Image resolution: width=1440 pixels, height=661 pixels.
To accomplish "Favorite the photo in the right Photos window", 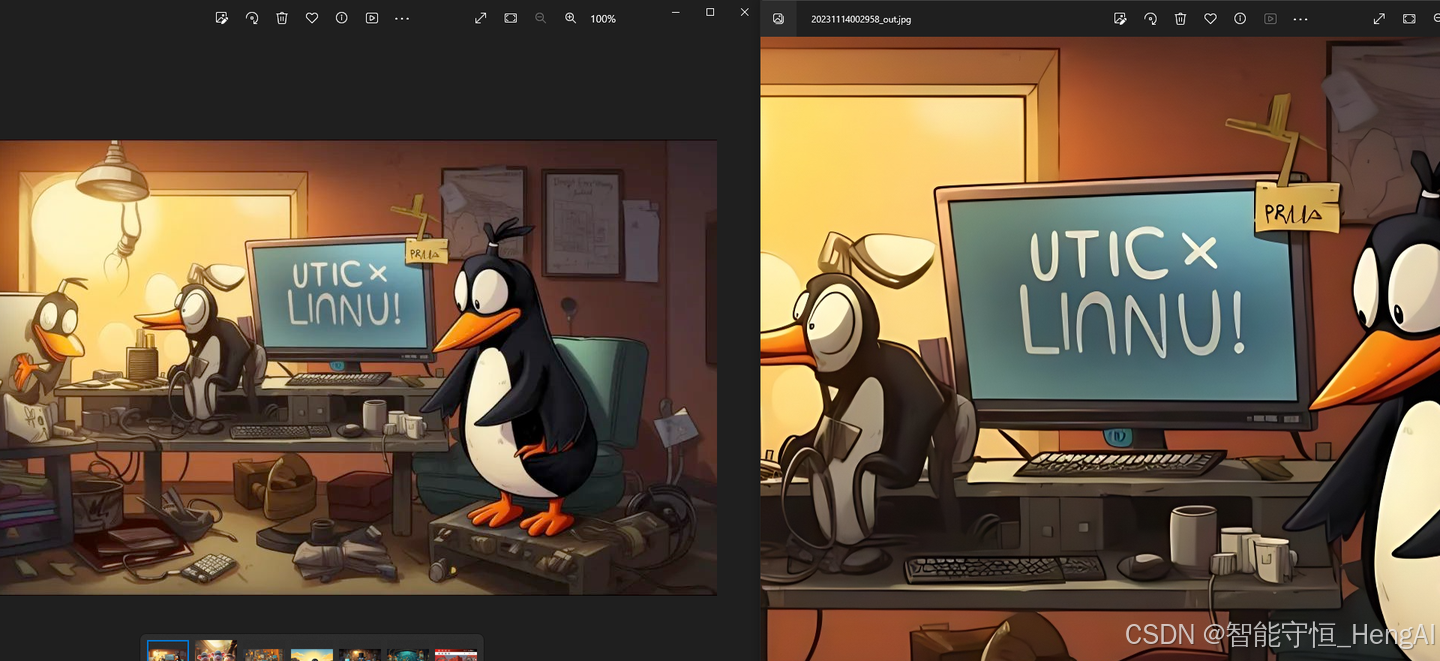I will pos(1211,18).
